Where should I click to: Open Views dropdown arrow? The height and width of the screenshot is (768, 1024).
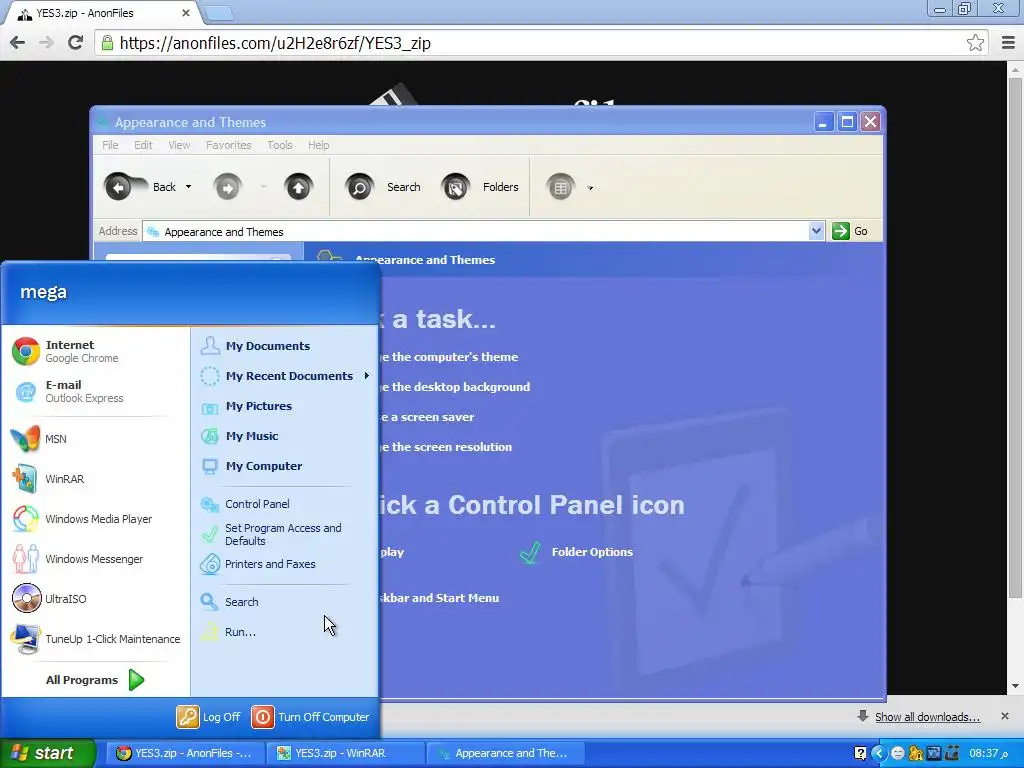pos(590,188)
